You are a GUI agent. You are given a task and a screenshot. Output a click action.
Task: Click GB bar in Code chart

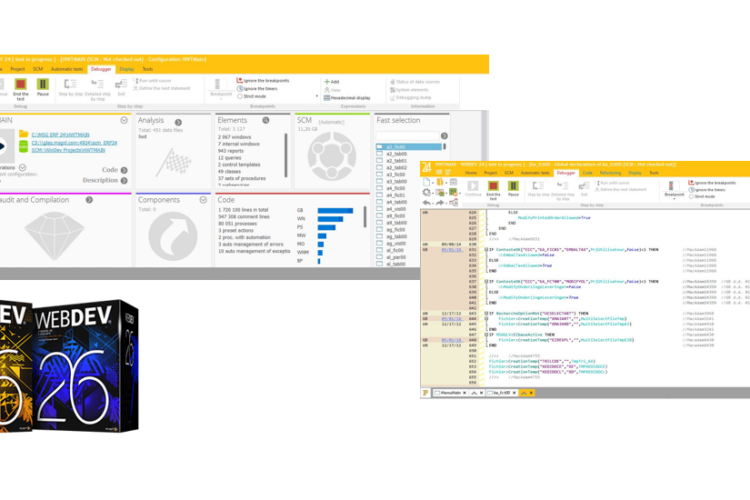coord(335,211)
